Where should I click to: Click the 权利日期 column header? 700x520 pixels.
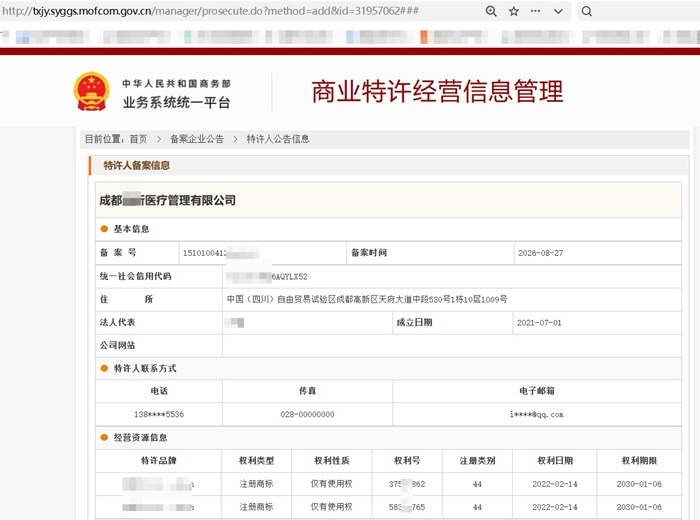555,461
